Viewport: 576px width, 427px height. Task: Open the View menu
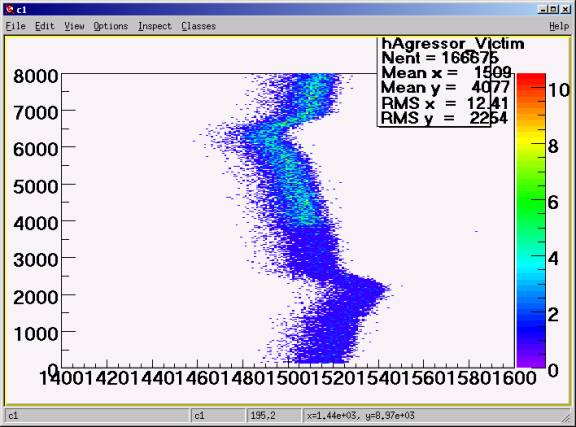point(74,26)
